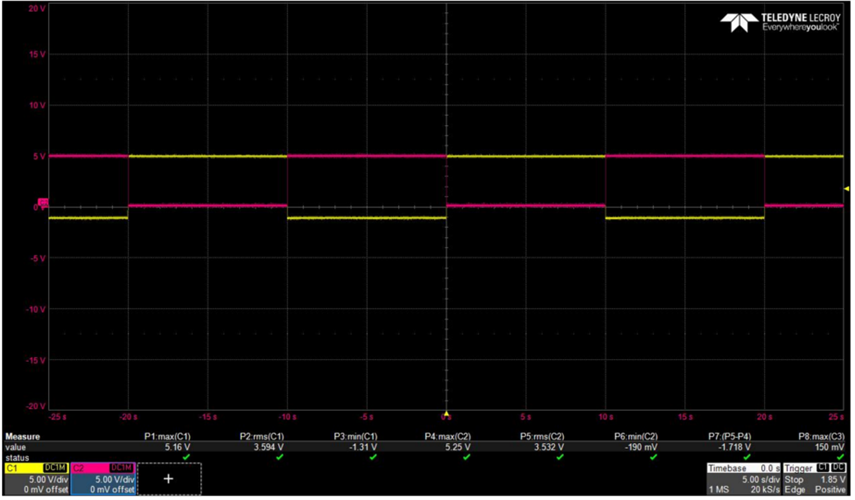
Task: Select the P4:max(C2) measurement column
Action: coord(448,437)
